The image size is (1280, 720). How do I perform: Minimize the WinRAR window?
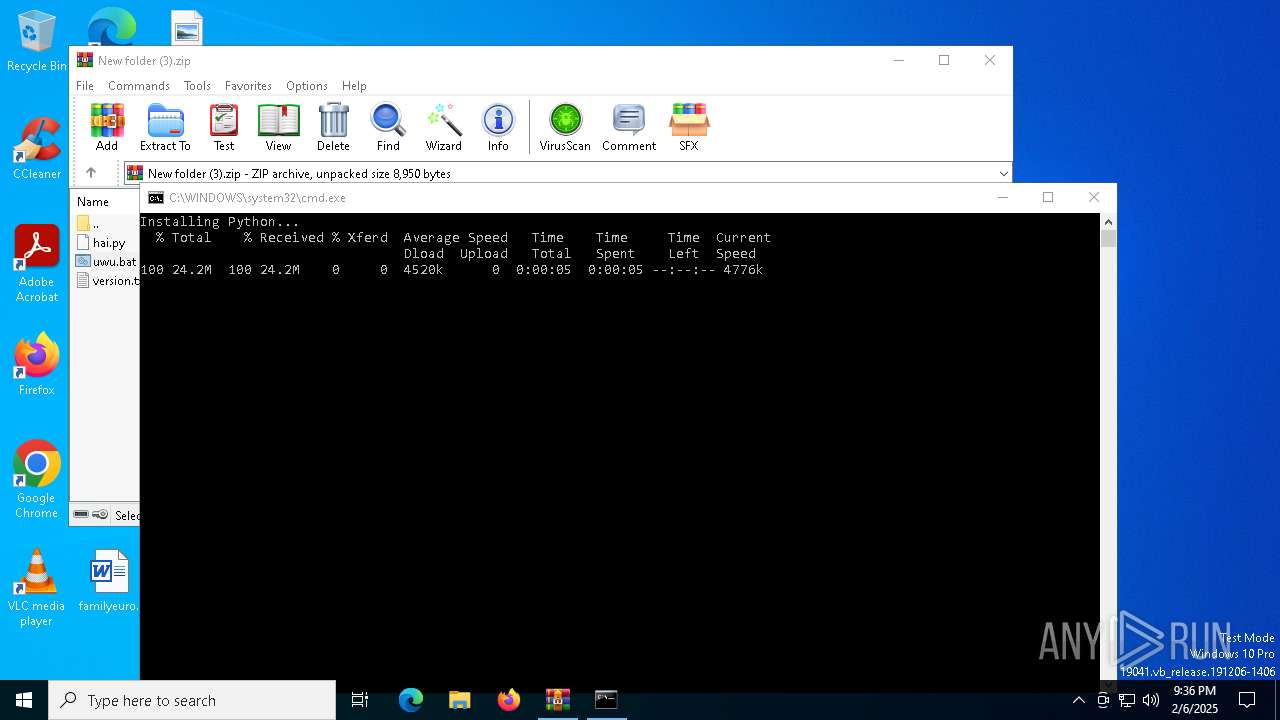pos(898,60)
